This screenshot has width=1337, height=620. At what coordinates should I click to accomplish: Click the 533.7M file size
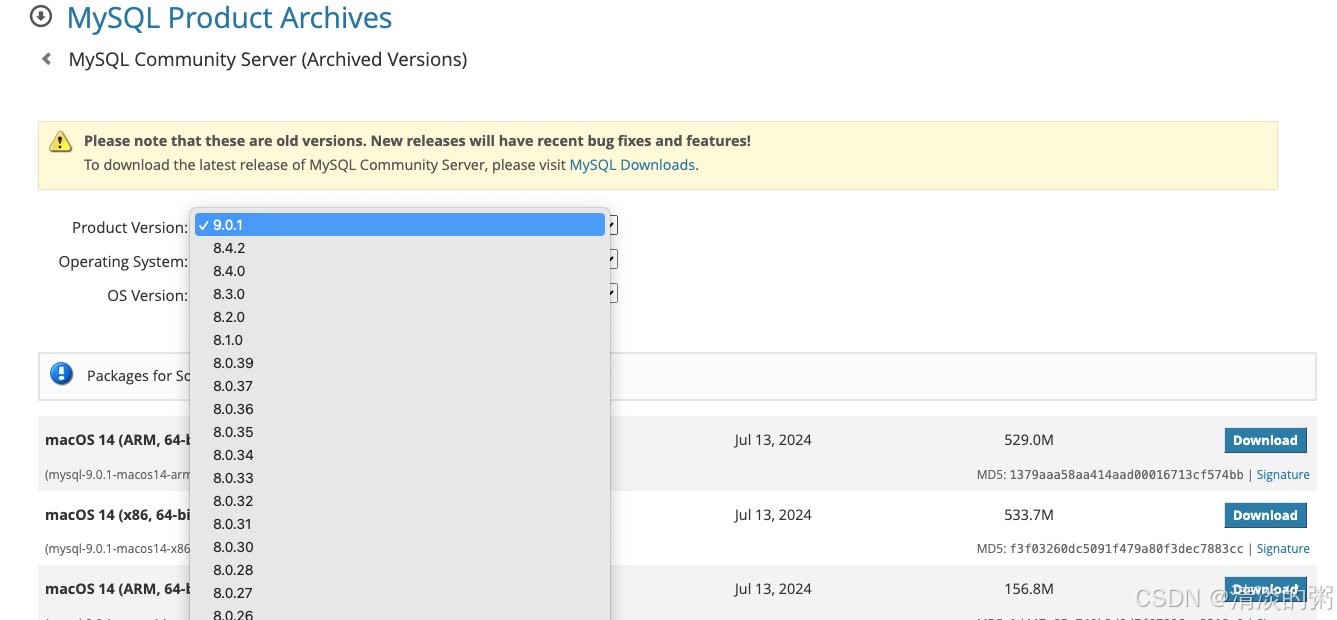pyautogui.click(x=1029, y=515)
